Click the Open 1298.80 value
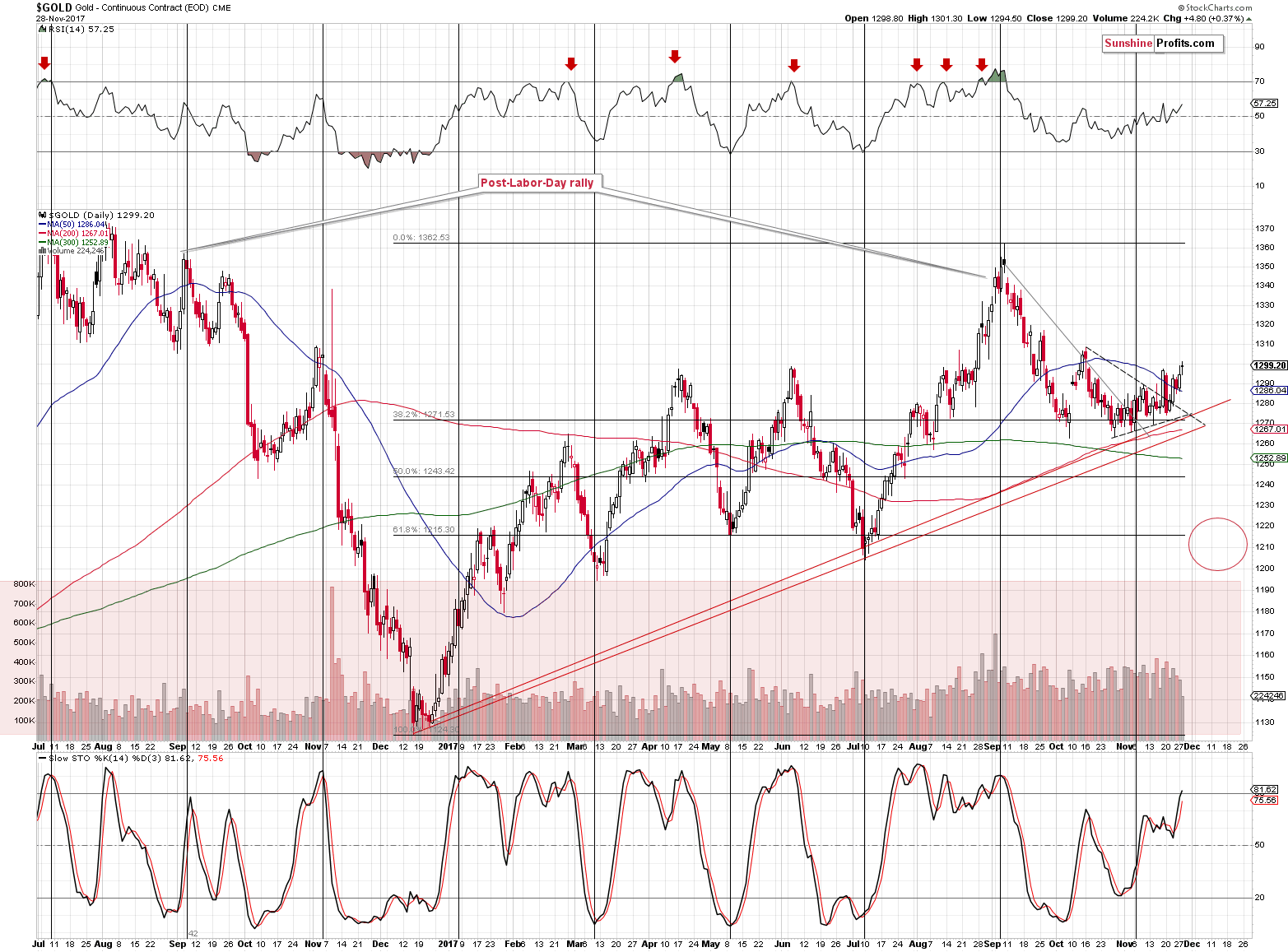1288x952 pixels. 874,18
